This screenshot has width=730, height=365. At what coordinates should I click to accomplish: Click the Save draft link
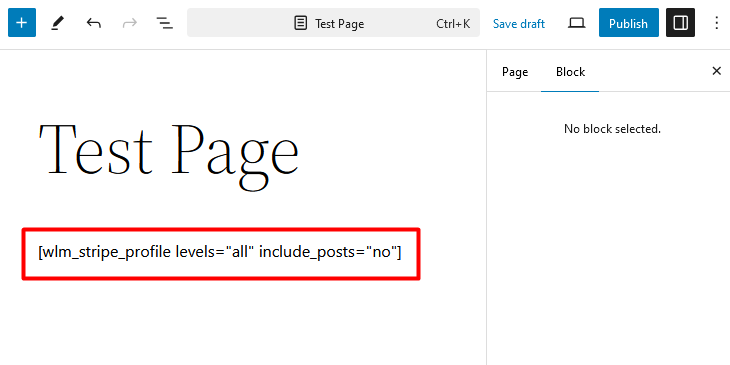coord(519,23)
